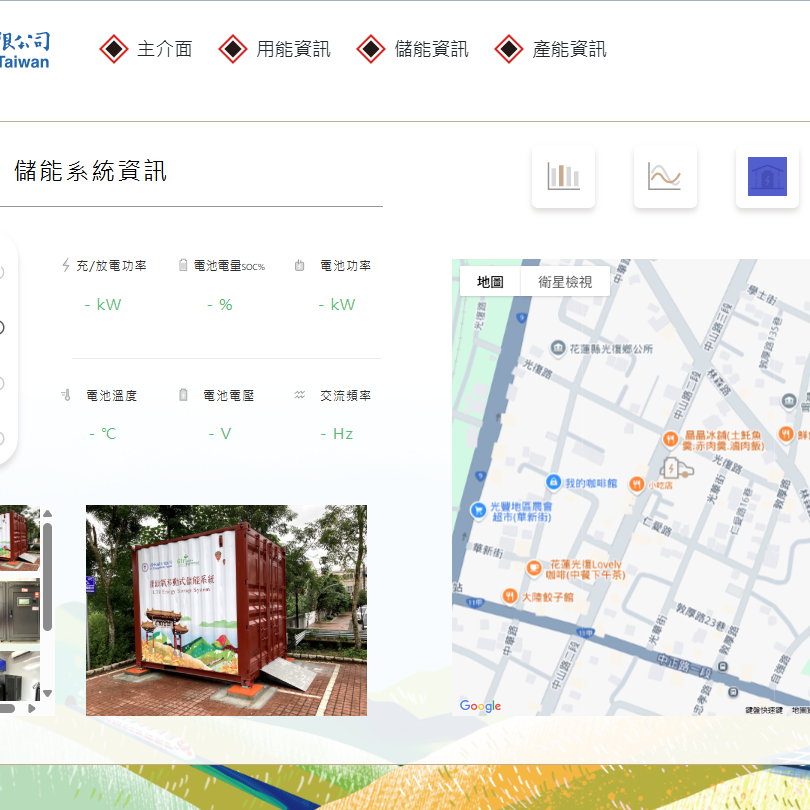This screenshot has height=810, width=810.
Task: Click 我的咖啡館 map pin
Action: [x=553, y=483]
